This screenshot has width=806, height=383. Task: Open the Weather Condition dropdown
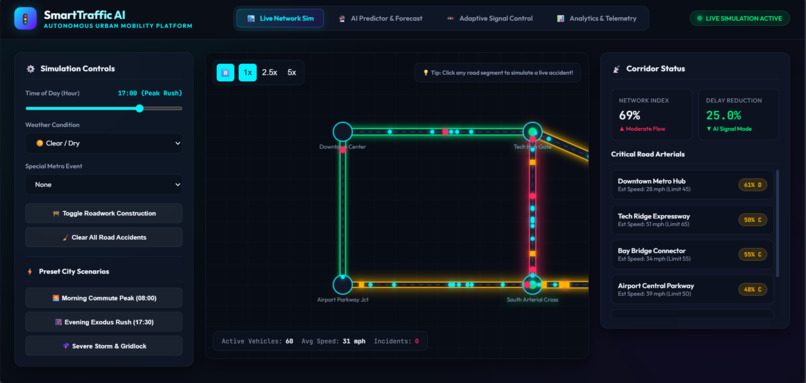(104, 143)
